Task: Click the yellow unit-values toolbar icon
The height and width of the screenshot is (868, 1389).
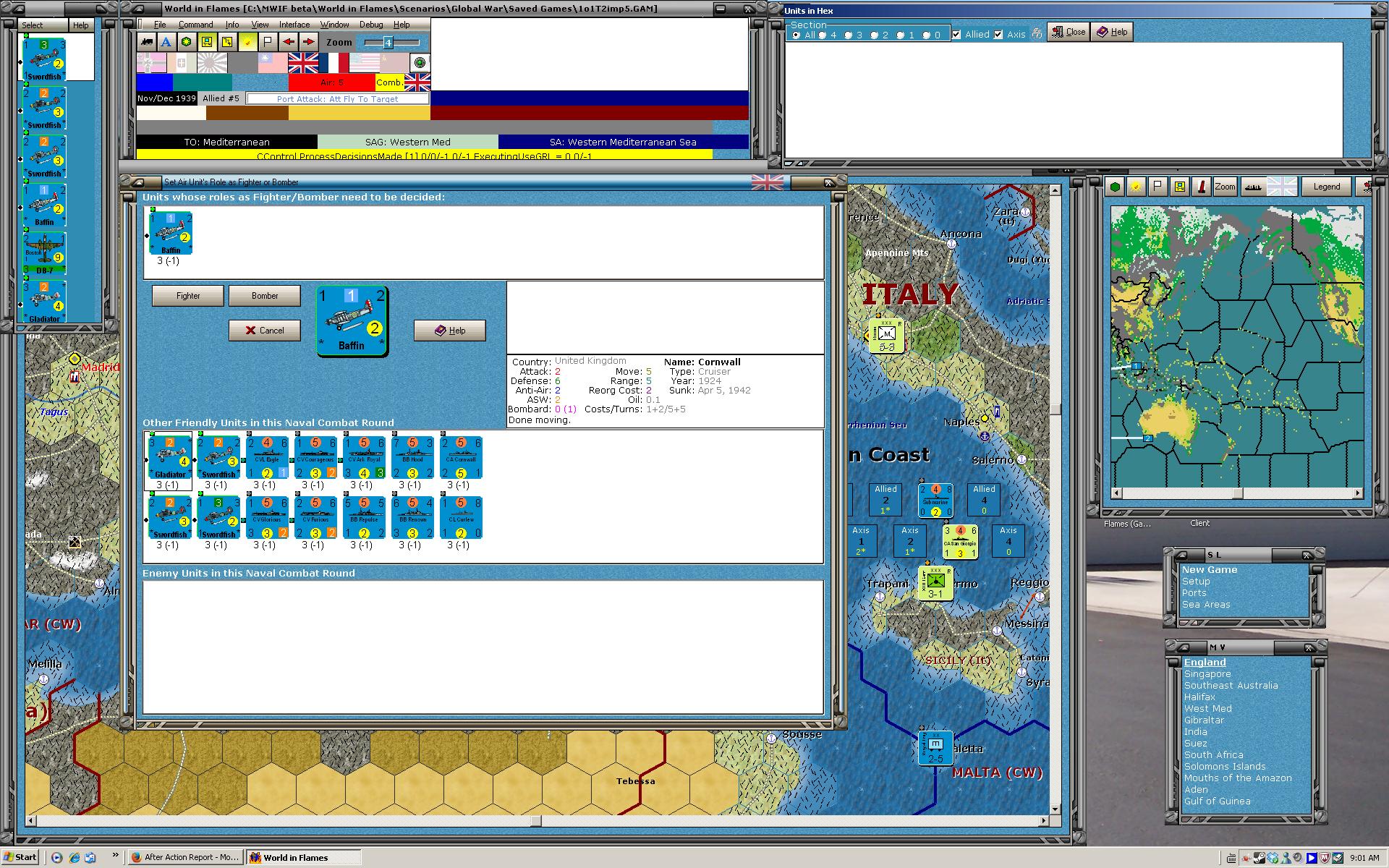Action: pyautogui.click(x=227, y=42)
